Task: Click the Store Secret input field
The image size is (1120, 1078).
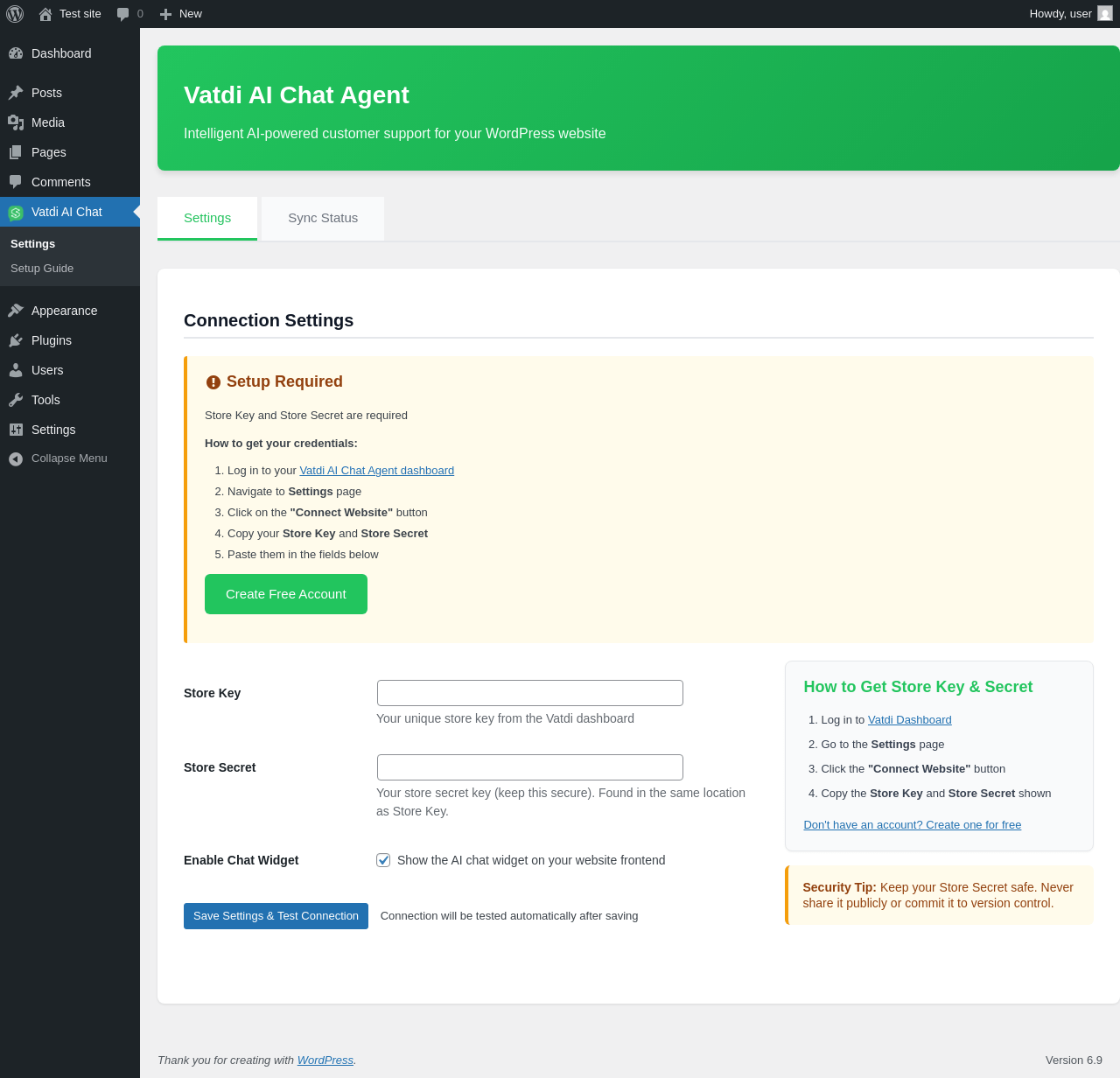Action: point(530,767)
